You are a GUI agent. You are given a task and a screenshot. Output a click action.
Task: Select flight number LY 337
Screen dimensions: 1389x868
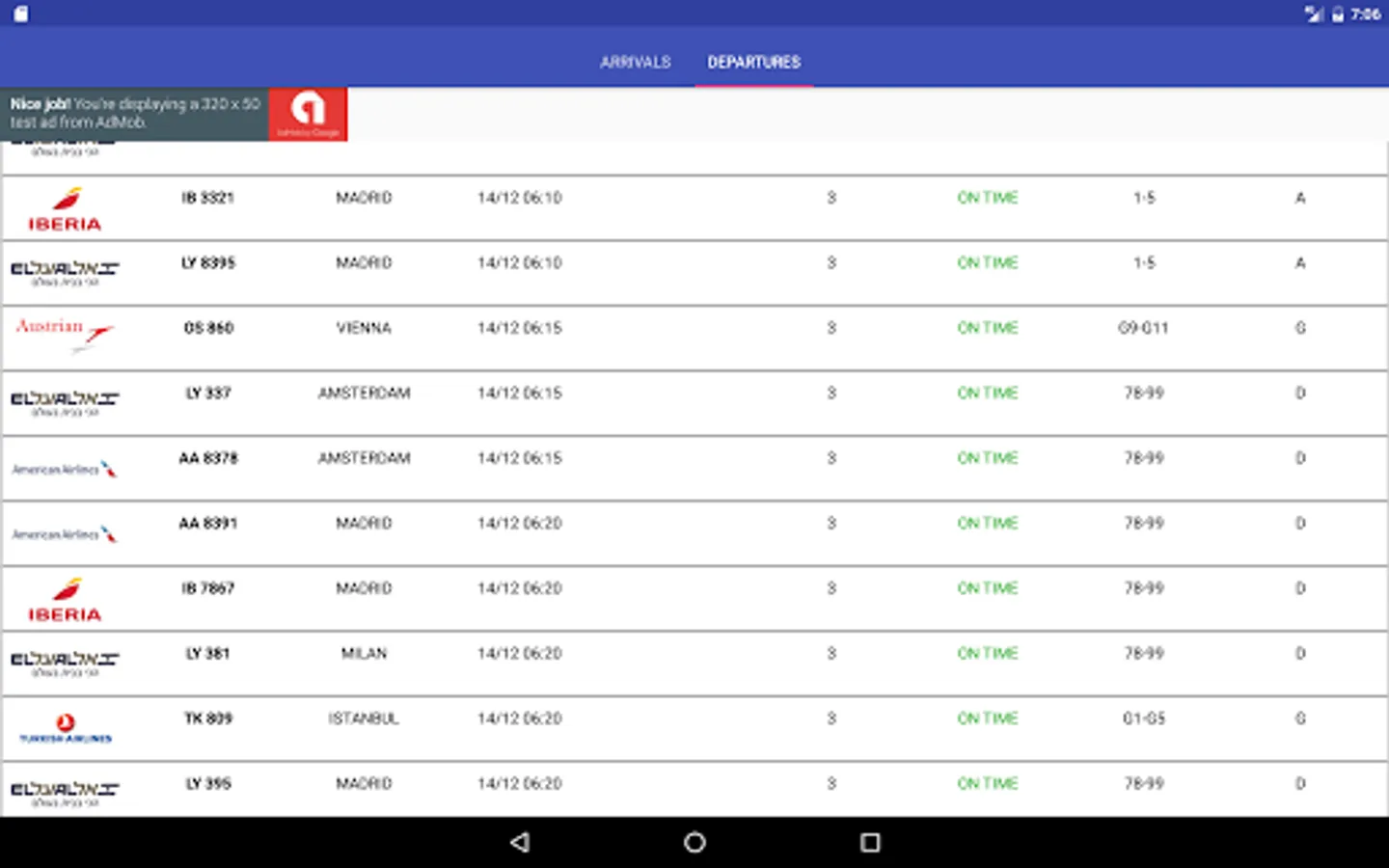(208, 393)
